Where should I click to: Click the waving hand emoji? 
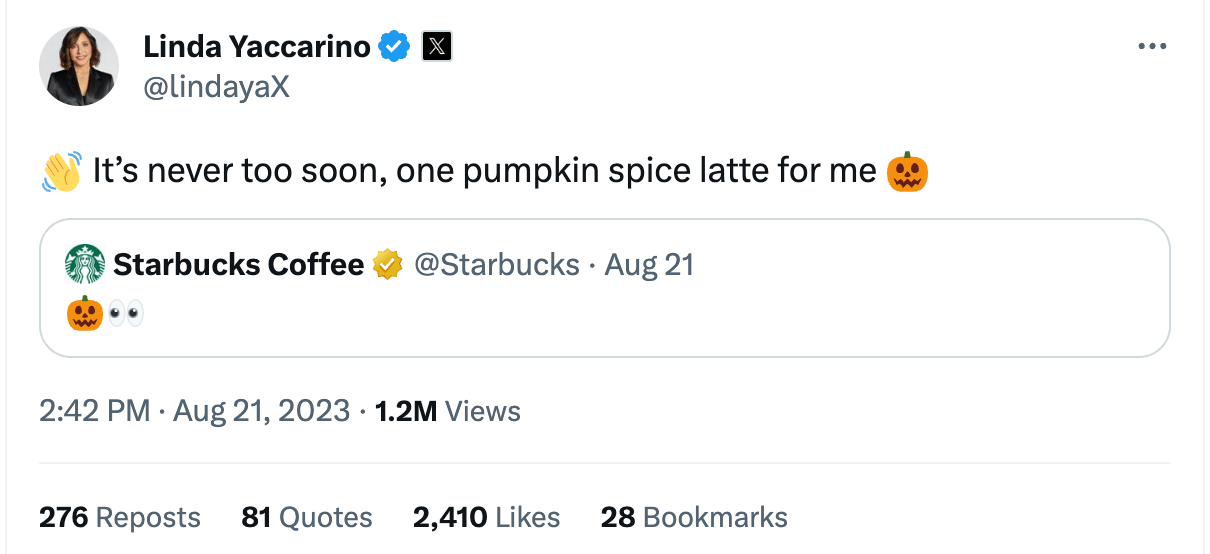62,171
